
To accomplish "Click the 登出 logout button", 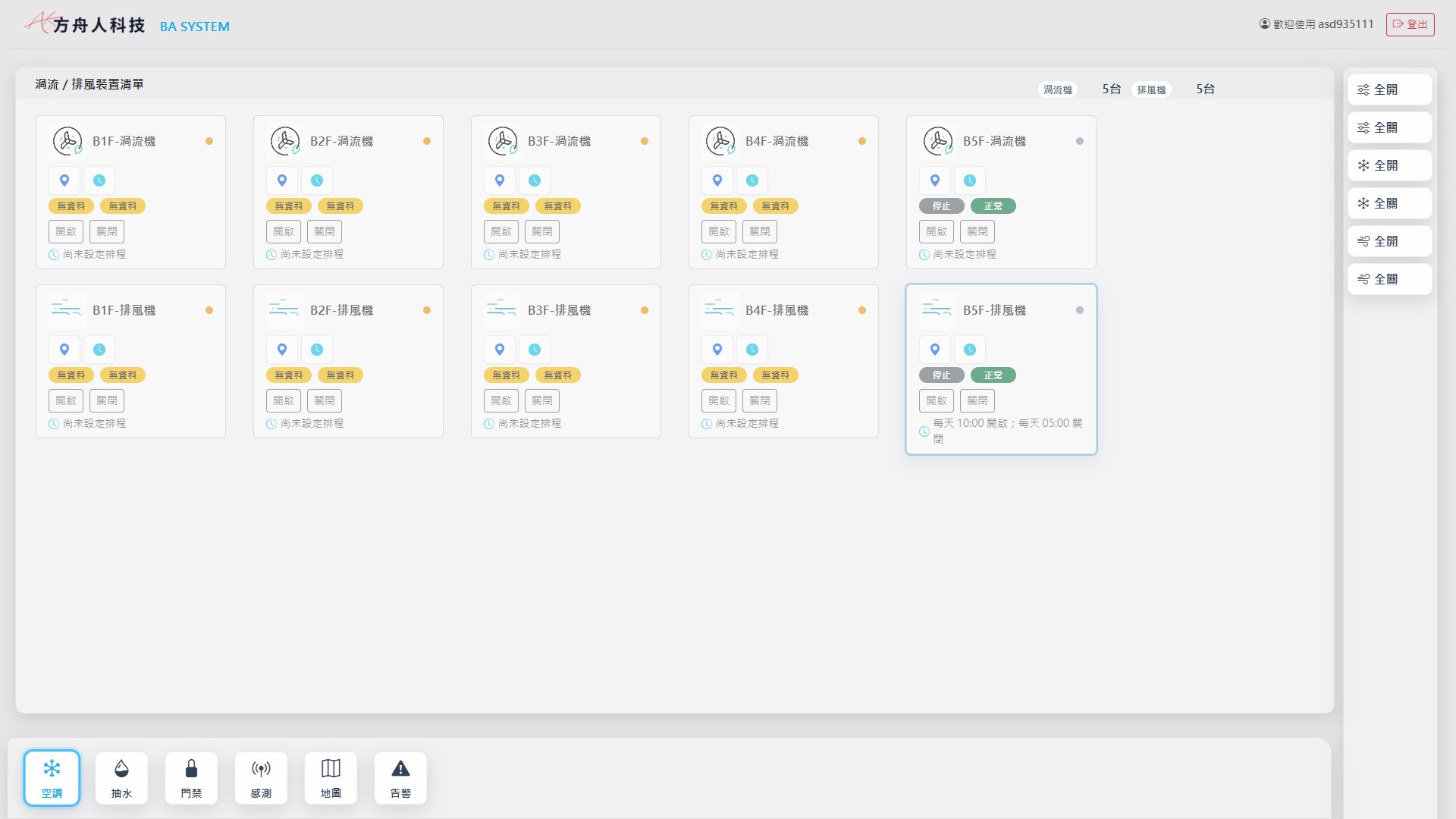I will pyautogui.click(x=1410, y=24).
